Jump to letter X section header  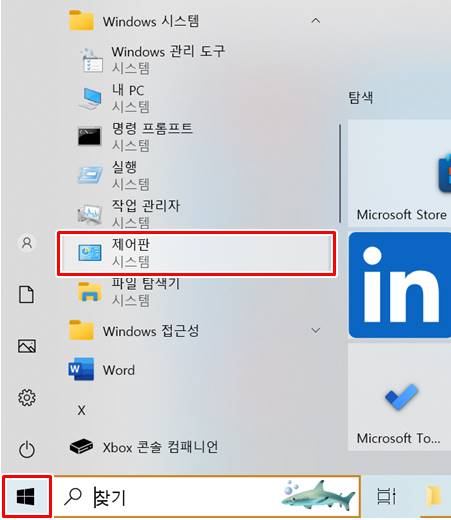[81, 410]
